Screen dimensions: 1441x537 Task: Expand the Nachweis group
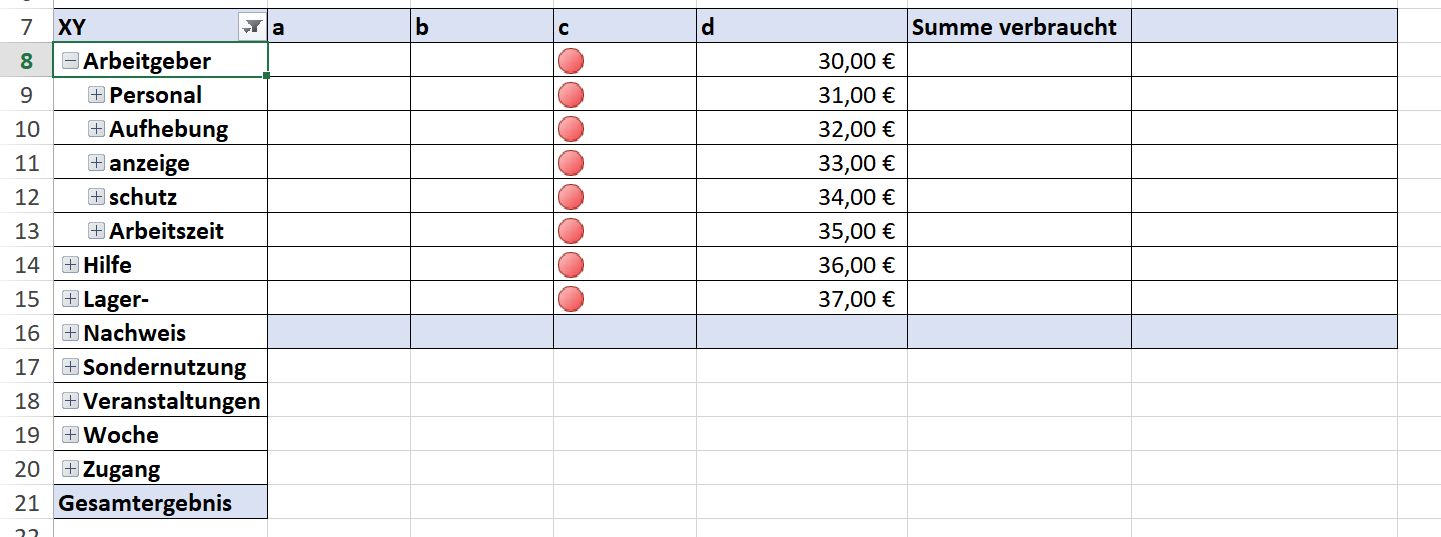[70, 333]
